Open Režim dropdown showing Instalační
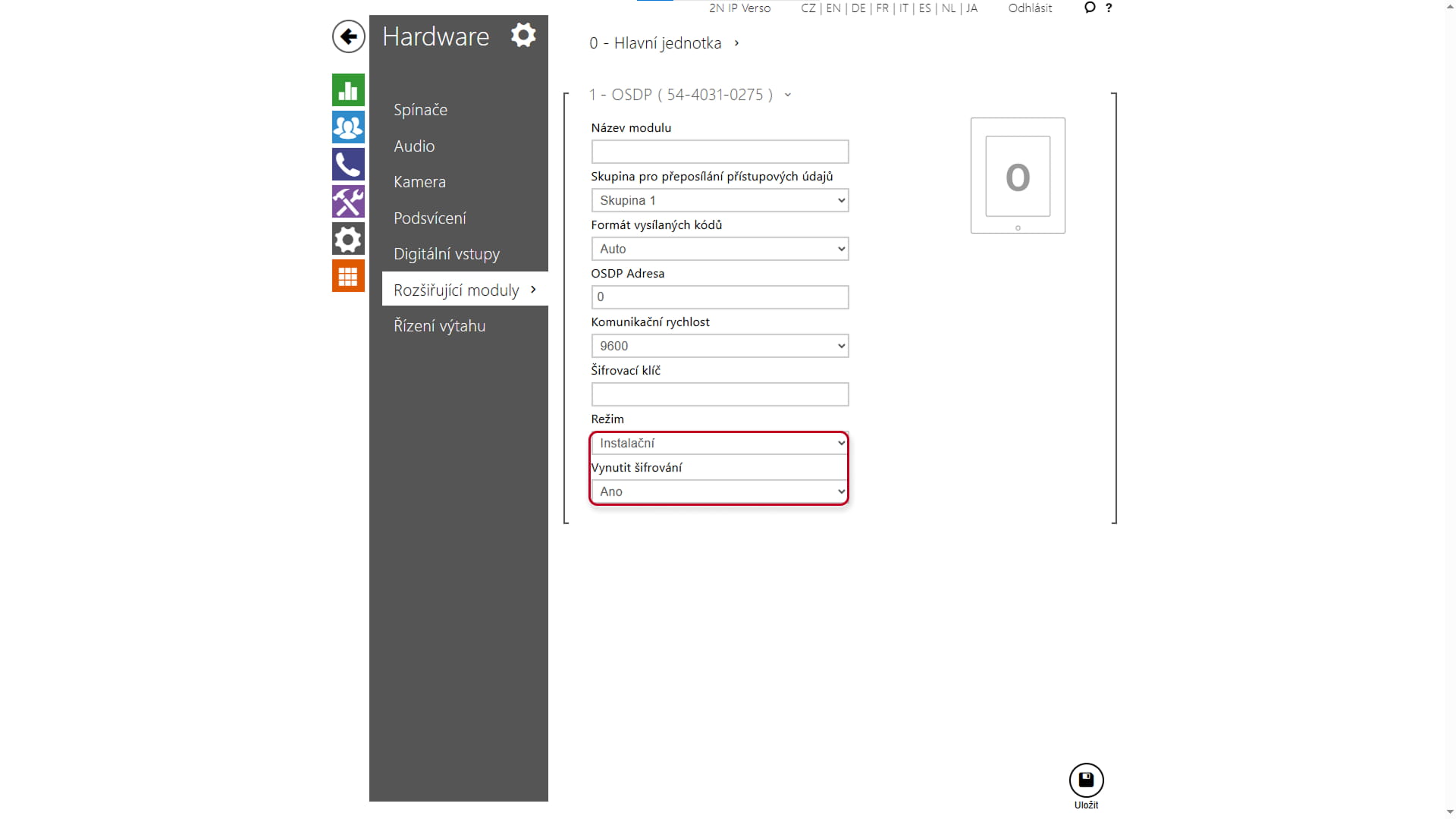Screen dimensions: 1456x819 [720, 443]
